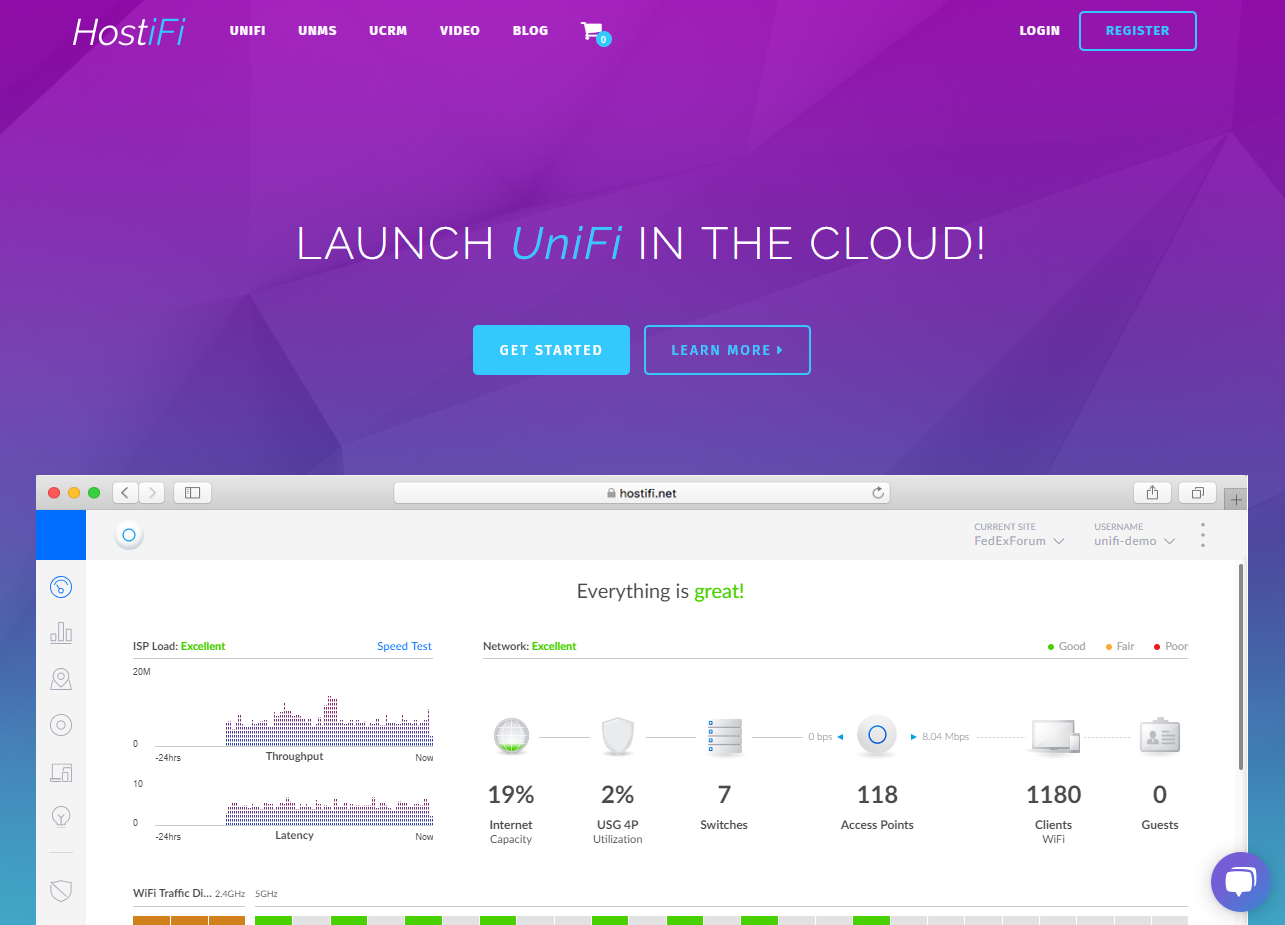Viewport: 1285px width, 925px height.
Task: Open the statistics bar chart icon
Action: [x=61, y=632]
